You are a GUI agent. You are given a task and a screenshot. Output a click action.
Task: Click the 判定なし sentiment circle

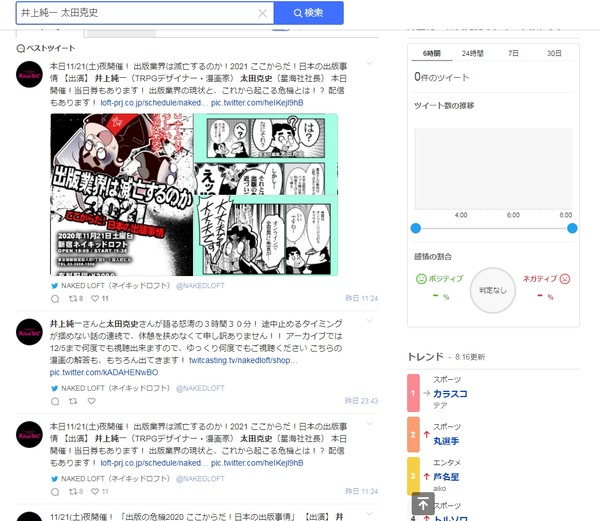493,290
